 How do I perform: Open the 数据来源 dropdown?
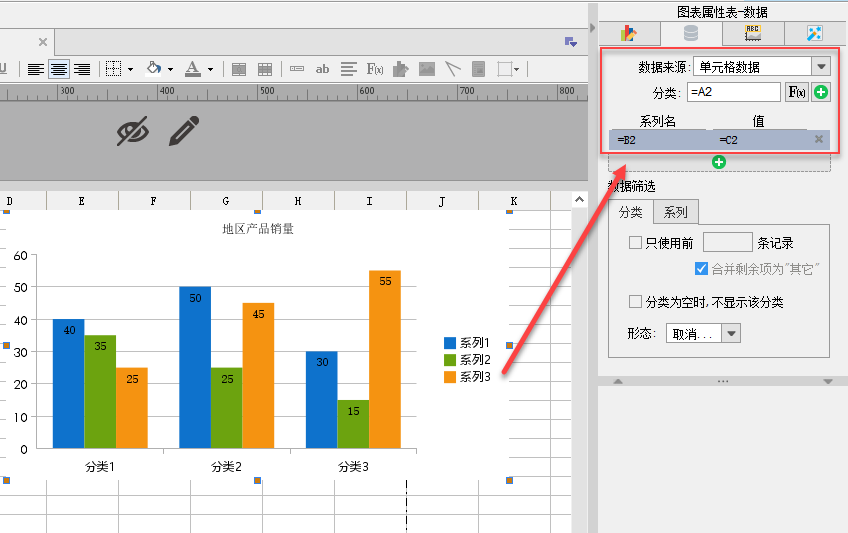pos(821,67)
